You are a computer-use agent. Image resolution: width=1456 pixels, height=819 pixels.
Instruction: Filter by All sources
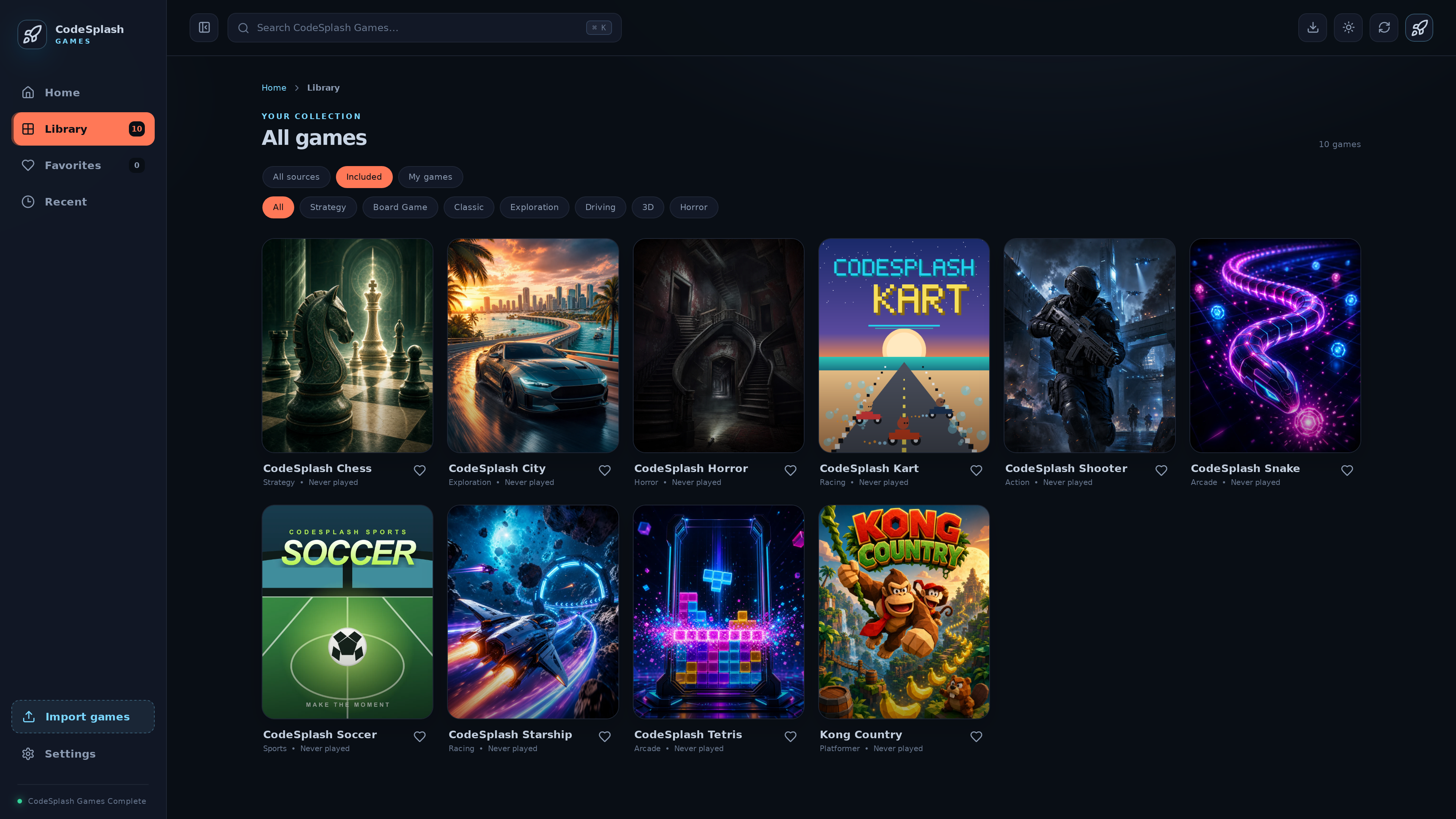coord(296,177)
